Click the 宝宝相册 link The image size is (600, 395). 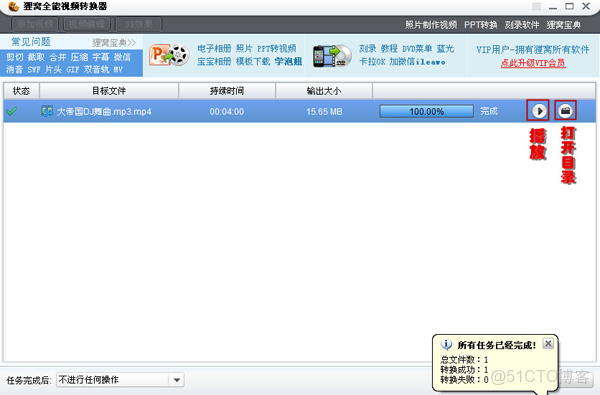(x=214, y=61)
